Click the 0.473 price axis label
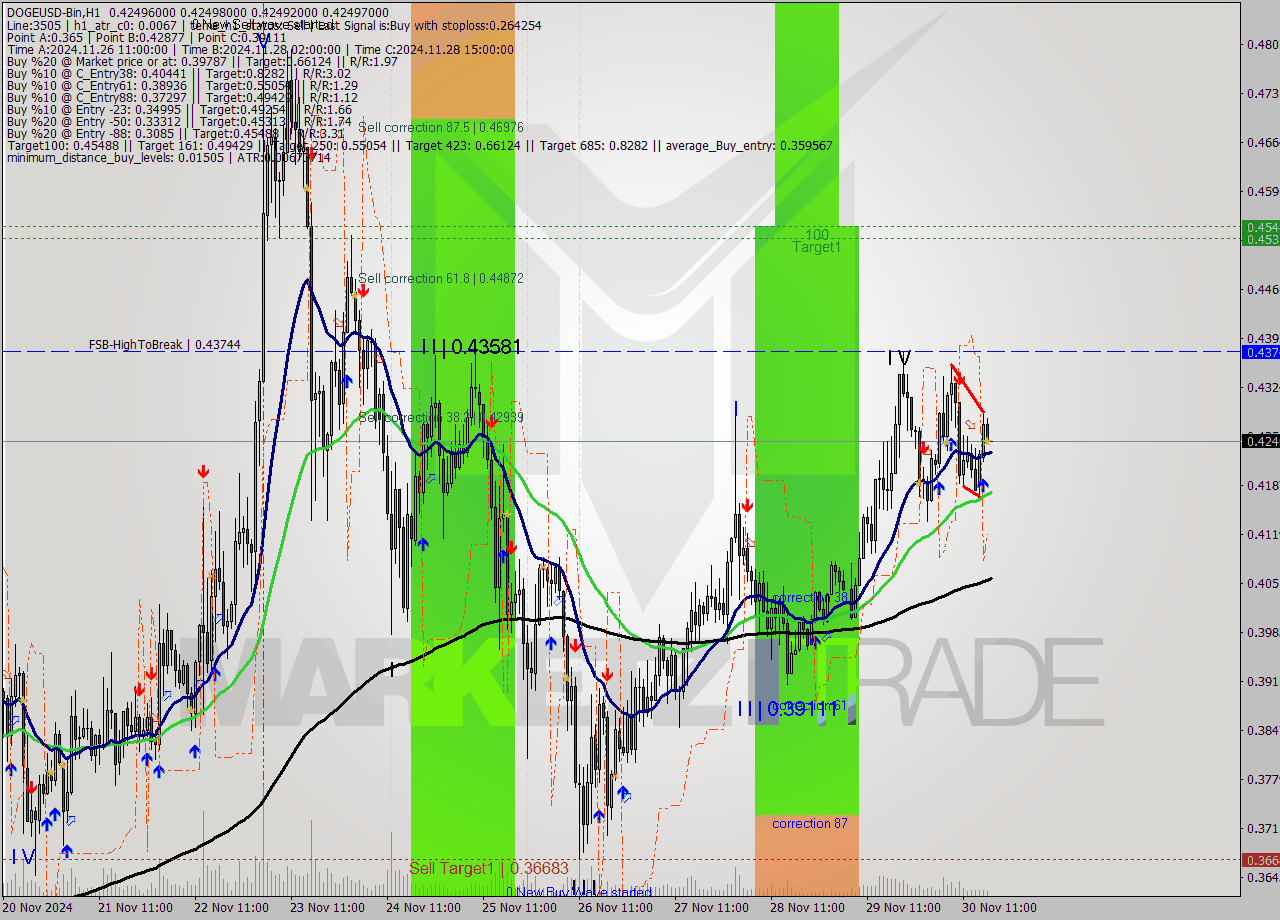 coord(1262,93)
